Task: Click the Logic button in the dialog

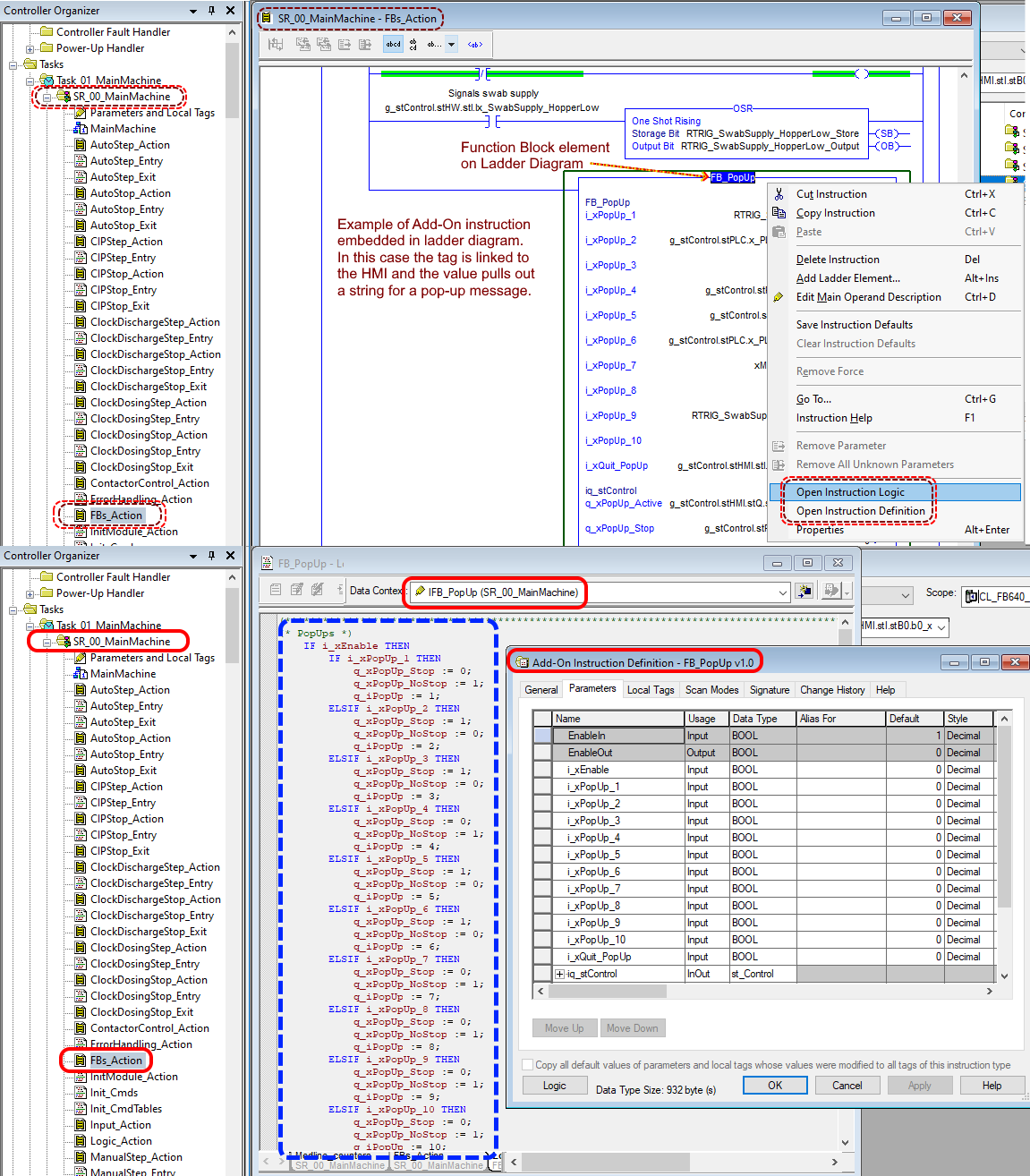Action: point(554,1086)
